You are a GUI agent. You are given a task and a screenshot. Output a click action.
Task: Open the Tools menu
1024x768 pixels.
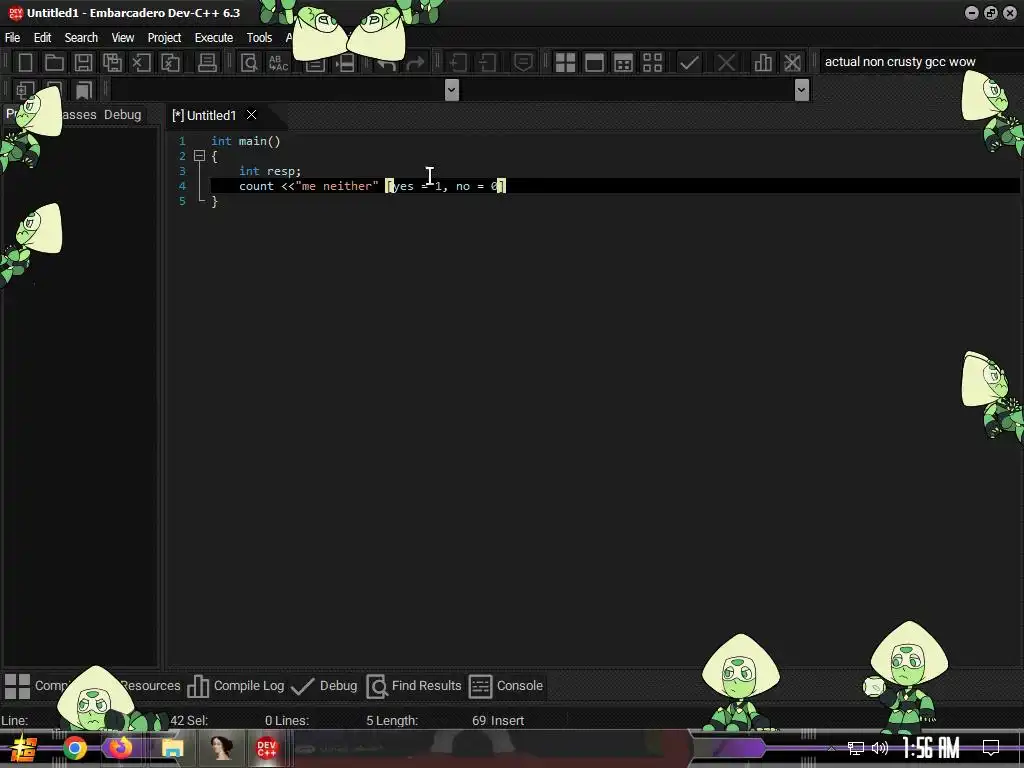(x=259, y=37)
